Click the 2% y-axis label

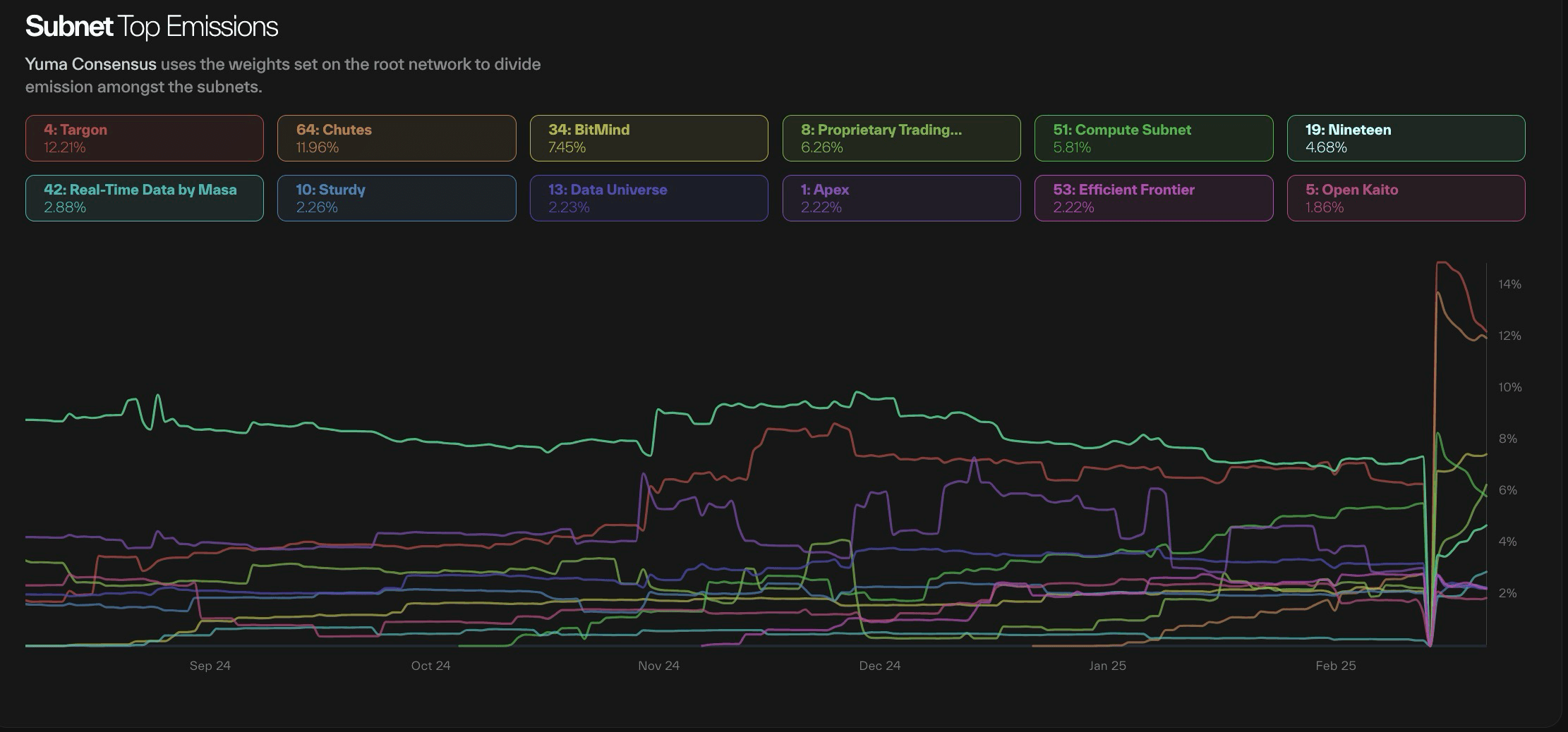tap(1508, 593)
